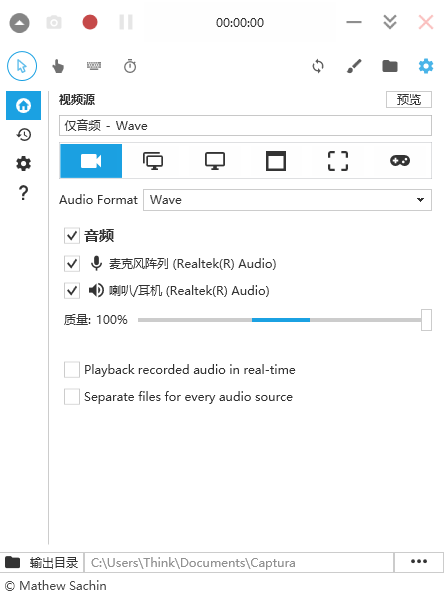Uncheck 喇叭/耳机 Realtek speaker checkbox
Image resolution: width=448 pixels, height=602 pixels.
click(x=72, y=291)
